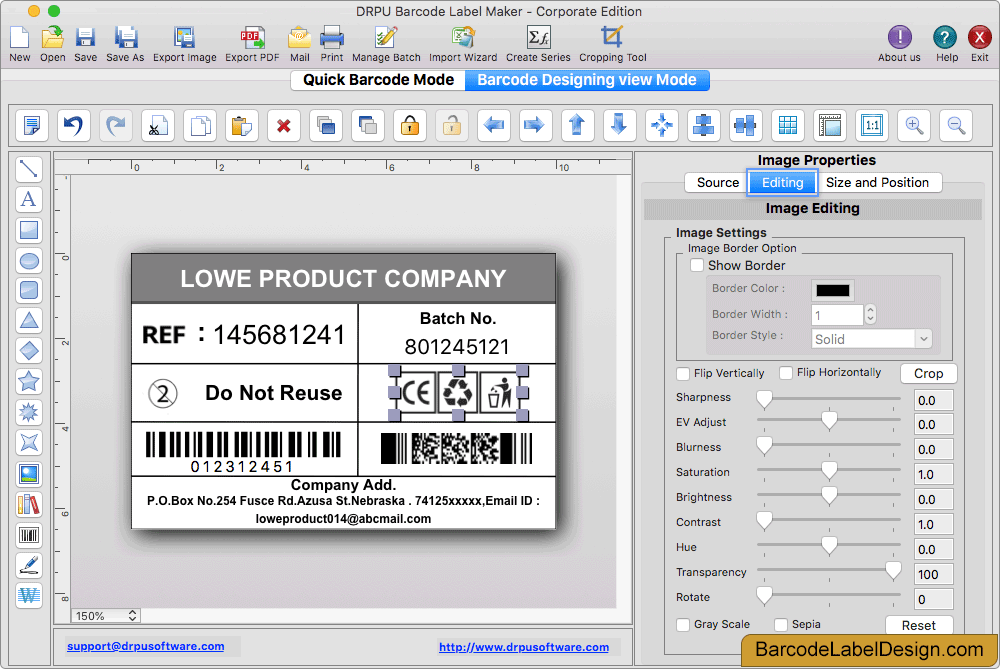
Task: Cut the selection using the scissors icon
Action: coord(158,125)
